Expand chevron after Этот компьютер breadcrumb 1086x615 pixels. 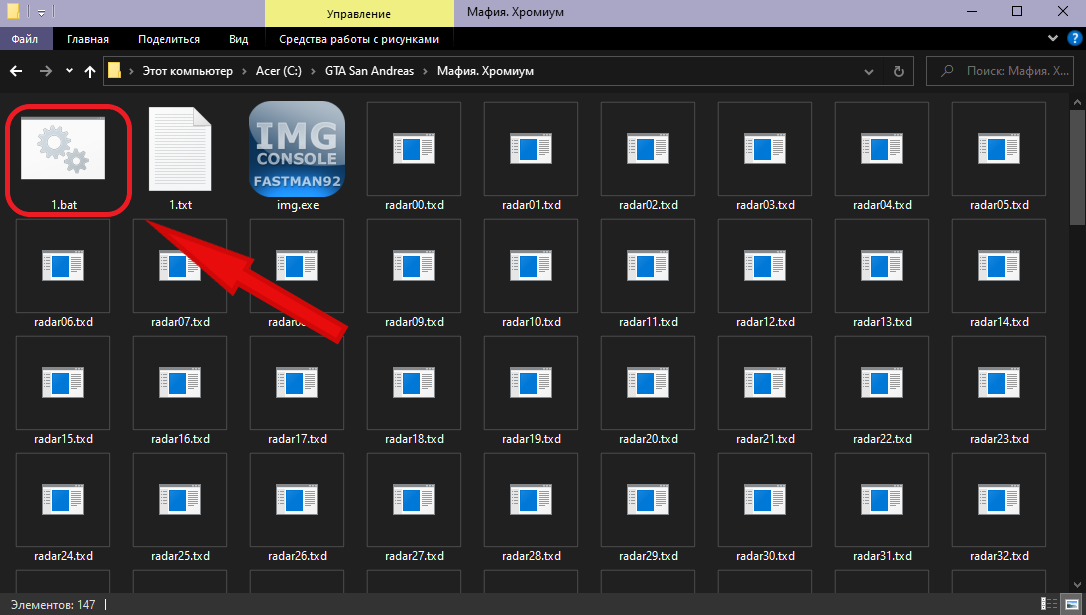[x=244, y=71]
